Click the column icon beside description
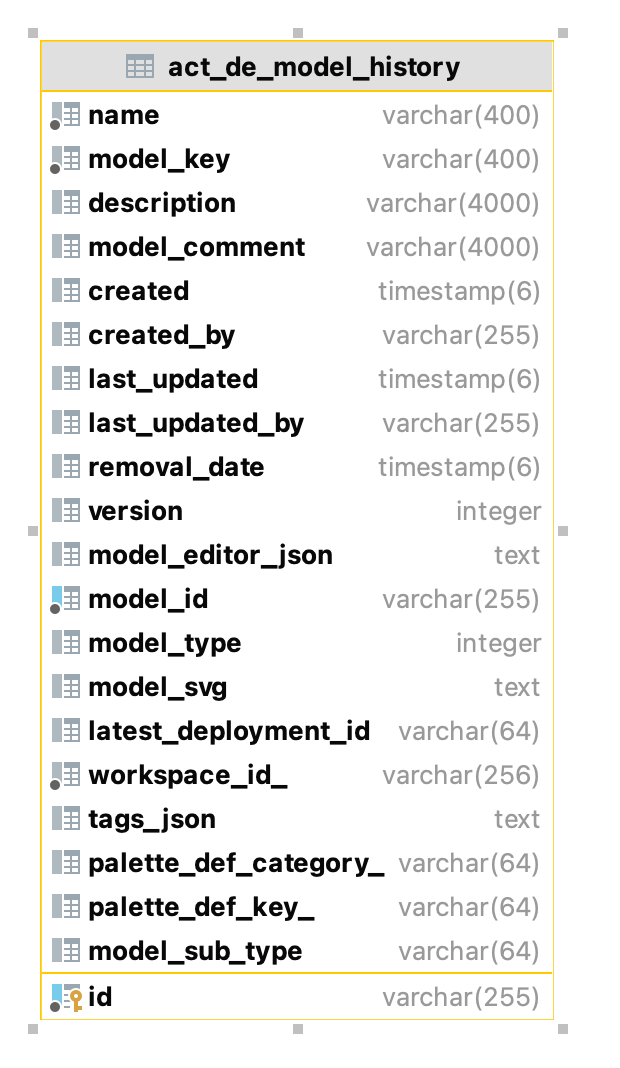 [66, 204]
